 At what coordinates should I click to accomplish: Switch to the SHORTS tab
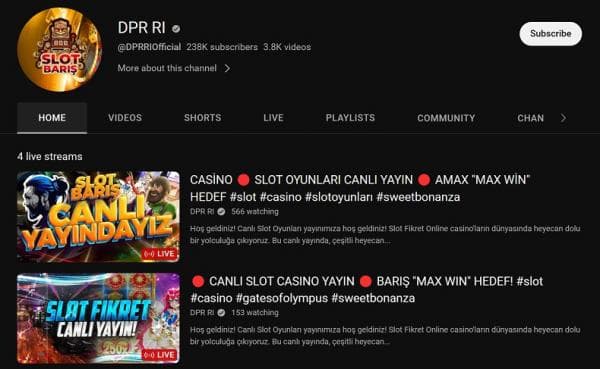coord(202,118)
